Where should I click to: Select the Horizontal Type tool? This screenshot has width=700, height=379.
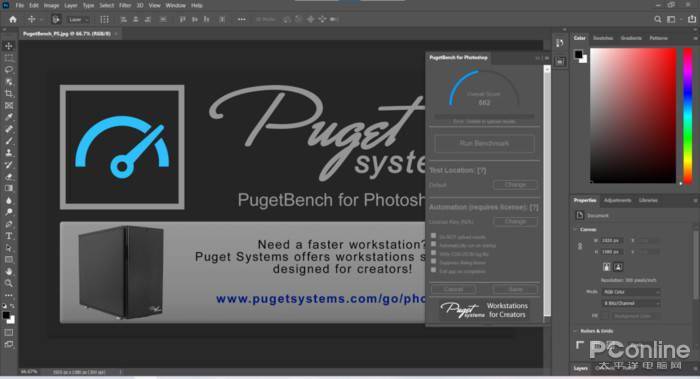pyautogui.click(x=8, y=236)
